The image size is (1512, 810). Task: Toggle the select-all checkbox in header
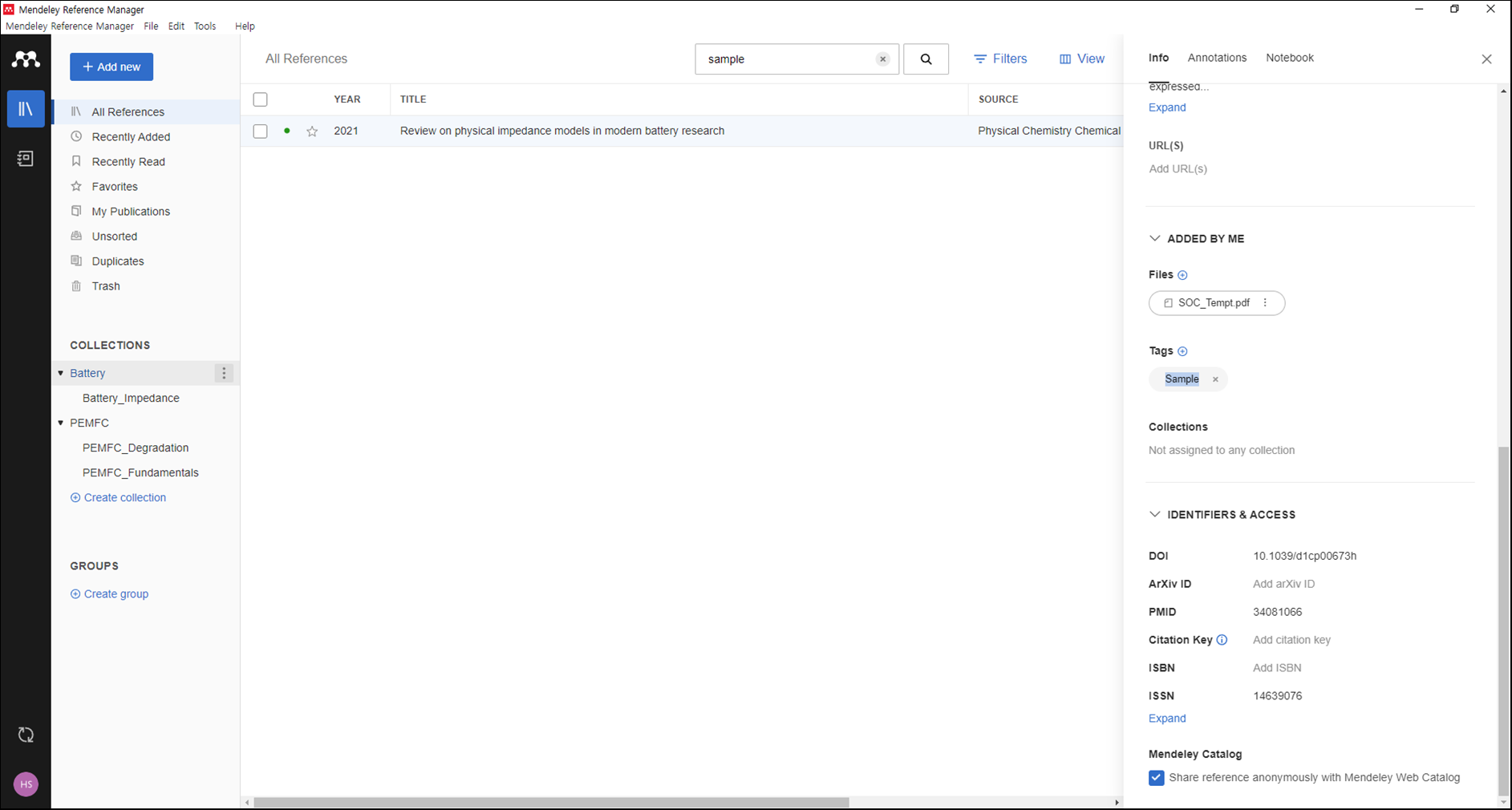[260, 99]
